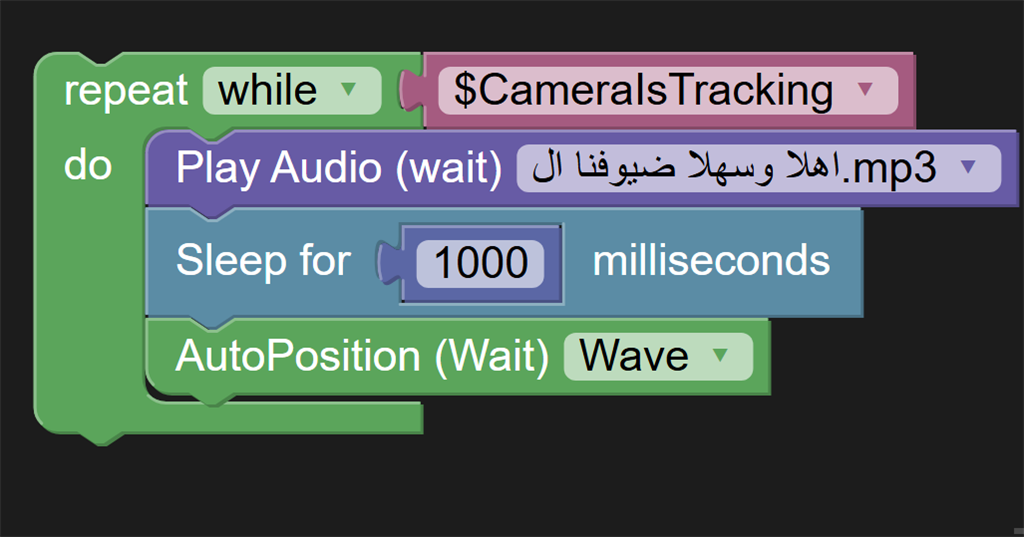Select the 'Sleep for' block

click(262, 262)
